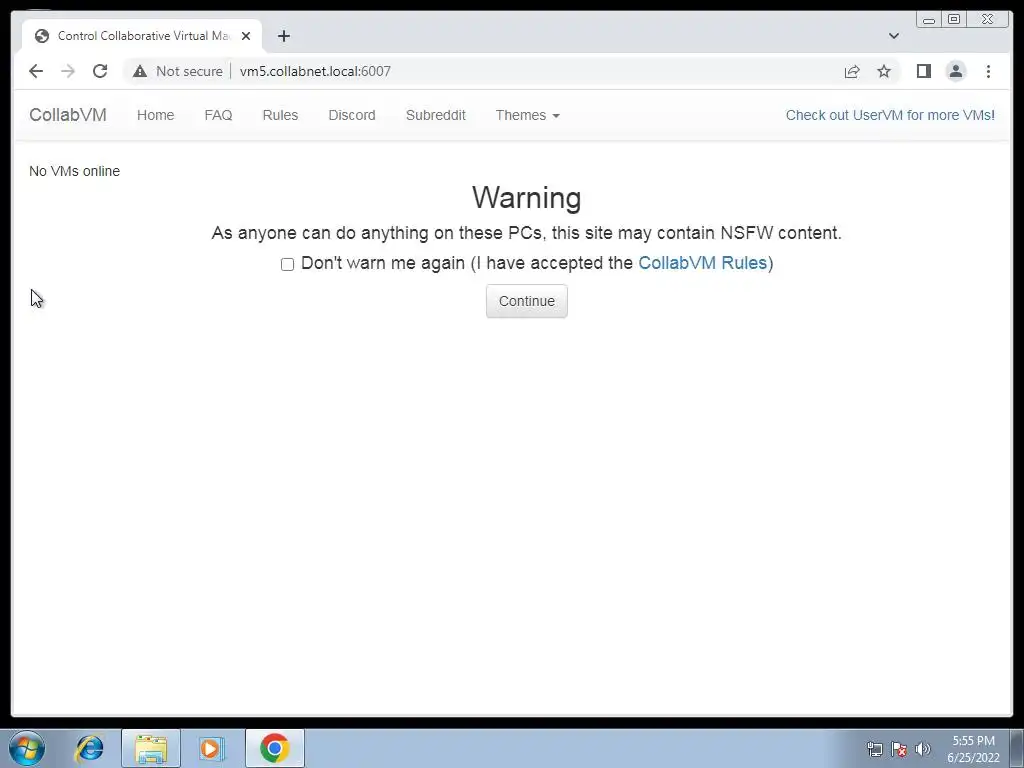Screen dimensions: 1024x768
Task: Select the Control Collaborative Virtual Machines tab
Action: (142, 36)
